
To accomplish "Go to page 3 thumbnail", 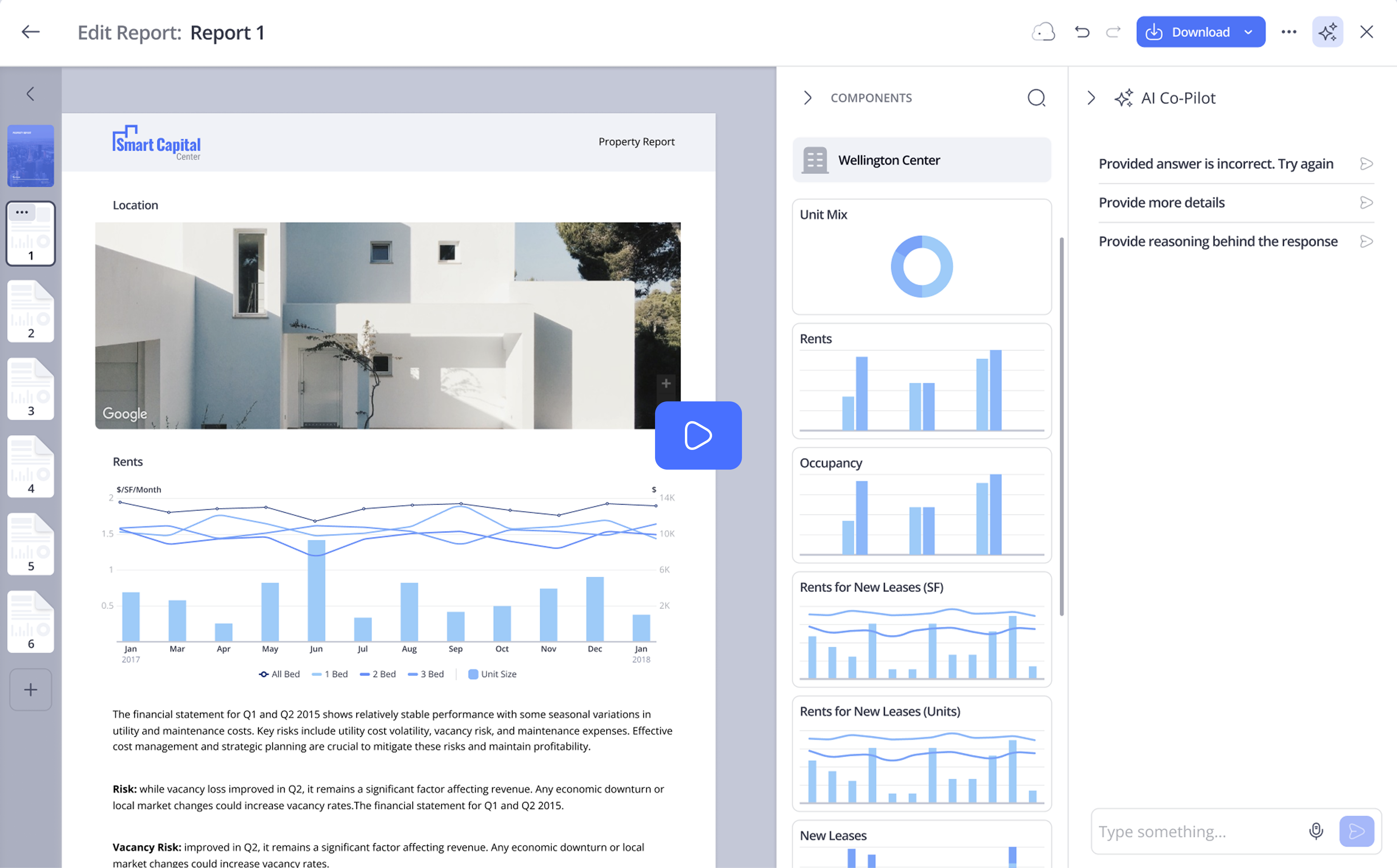I will coord(30,389).
